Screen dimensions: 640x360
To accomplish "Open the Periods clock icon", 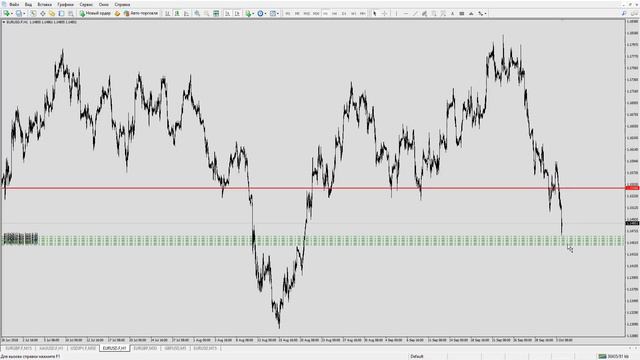I will [260, 13].
